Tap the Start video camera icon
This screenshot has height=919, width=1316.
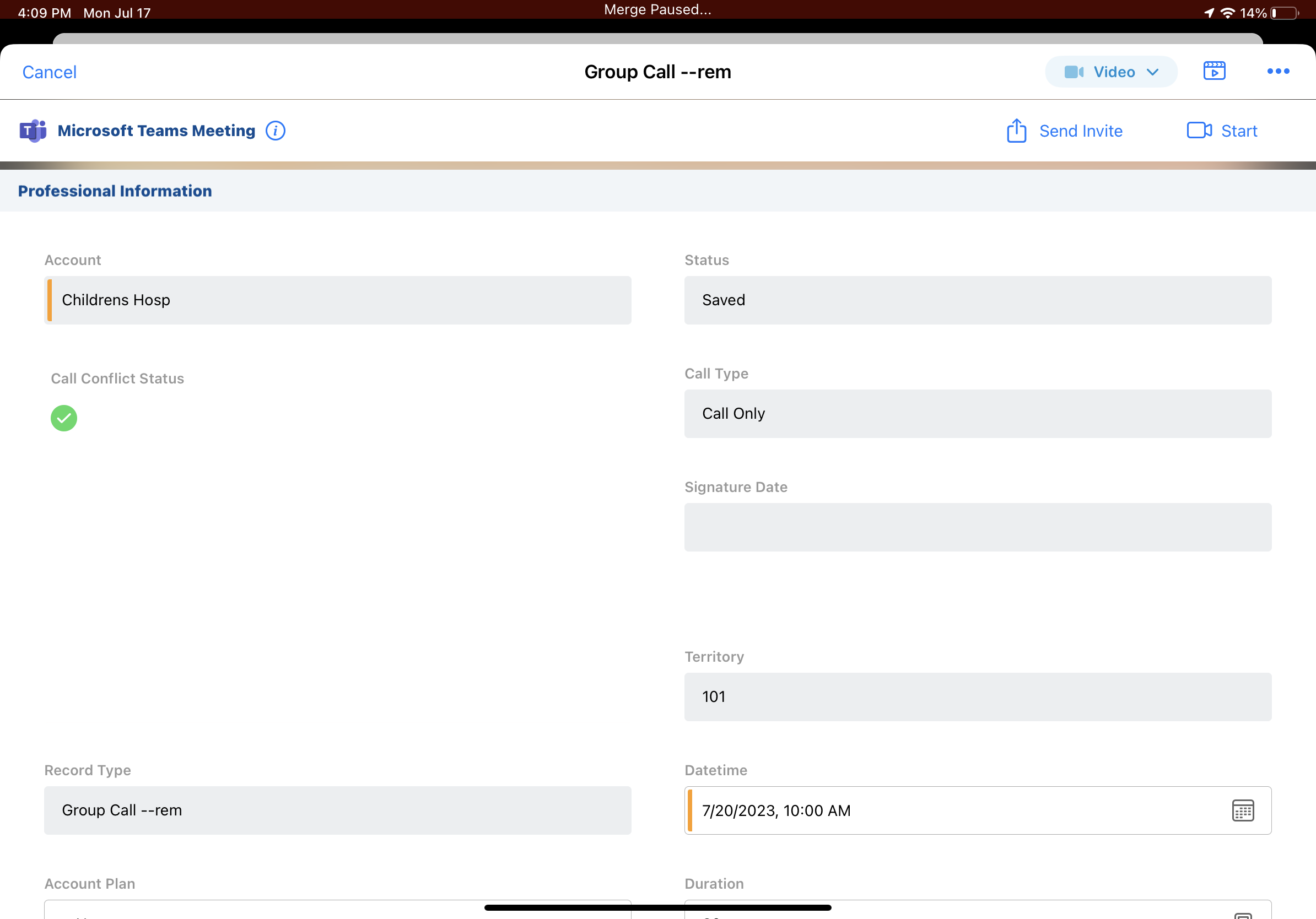1199,131
